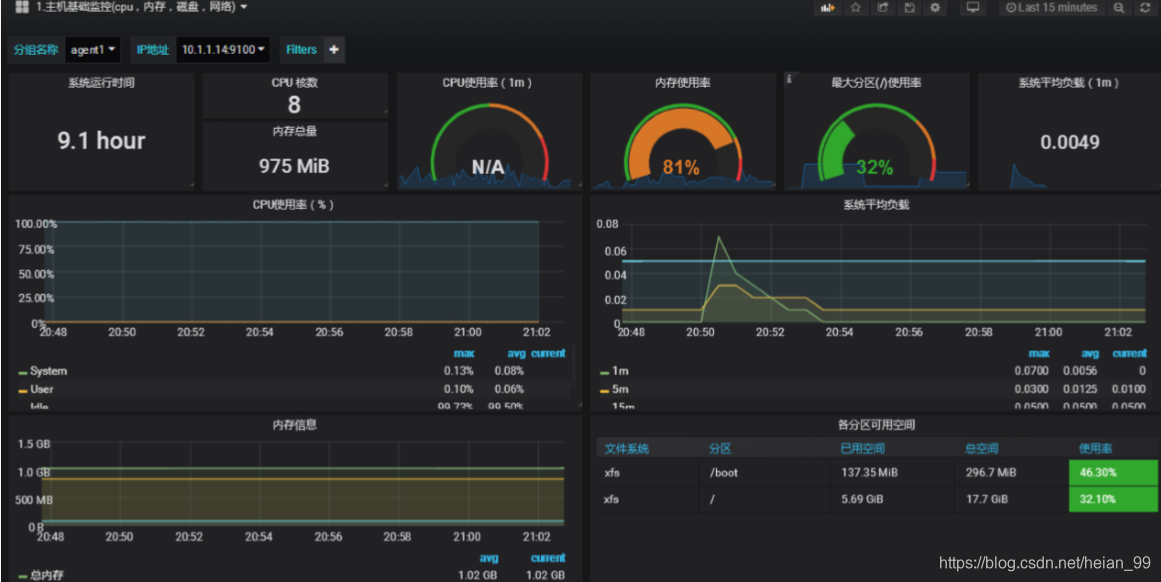Open dashboard settings gear icon

click(x=935, y=8)
